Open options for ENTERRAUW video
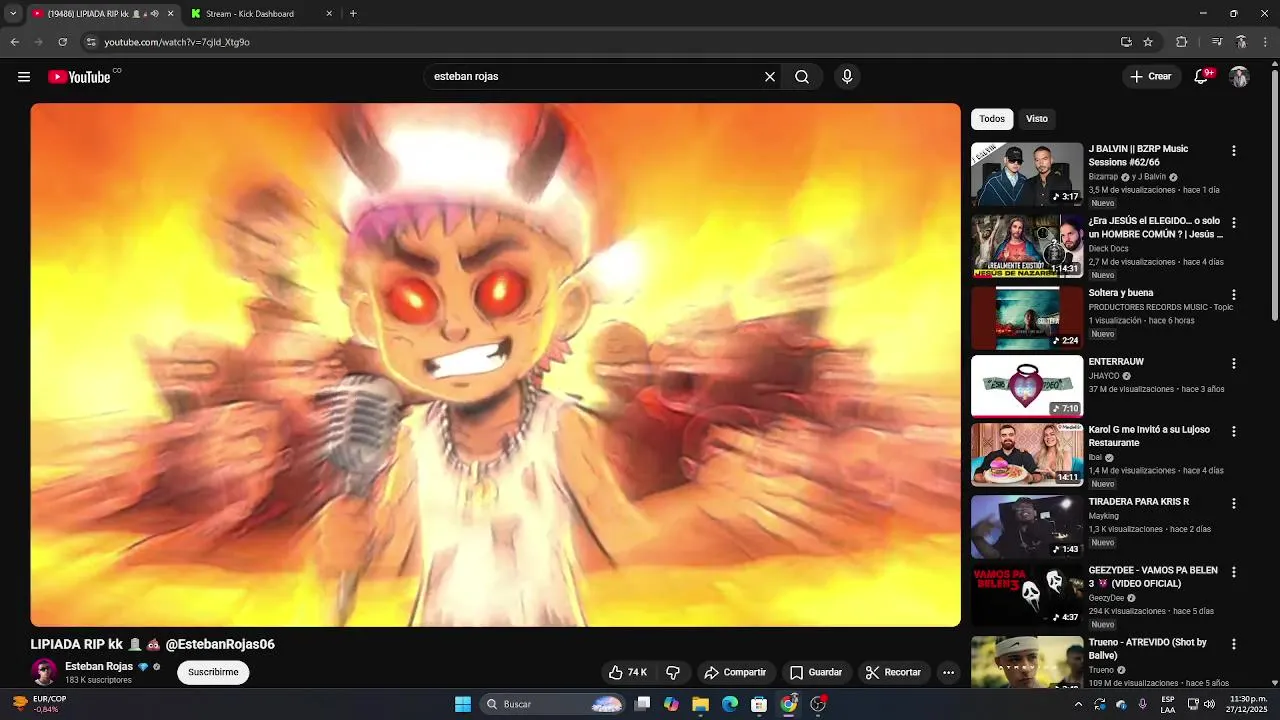Image resolution: width=1280 pixels, height=720 pixels. [x=1233, y=364]
